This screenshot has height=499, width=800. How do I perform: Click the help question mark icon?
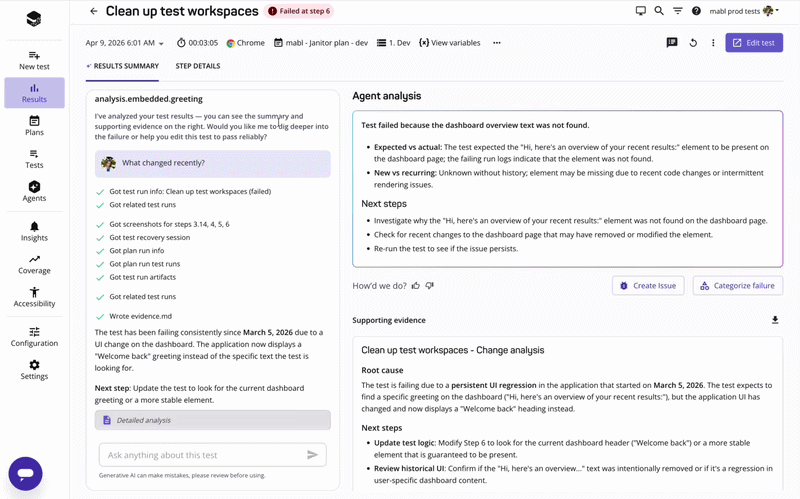click(696, 11)
